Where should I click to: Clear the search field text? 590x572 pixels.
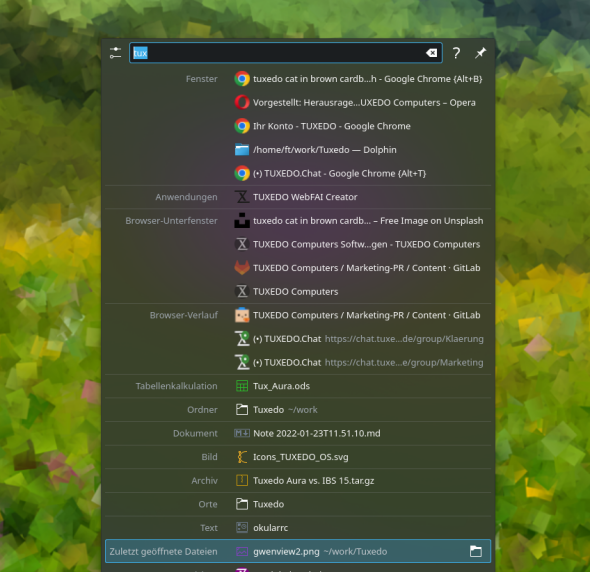[x=432, y=53]
